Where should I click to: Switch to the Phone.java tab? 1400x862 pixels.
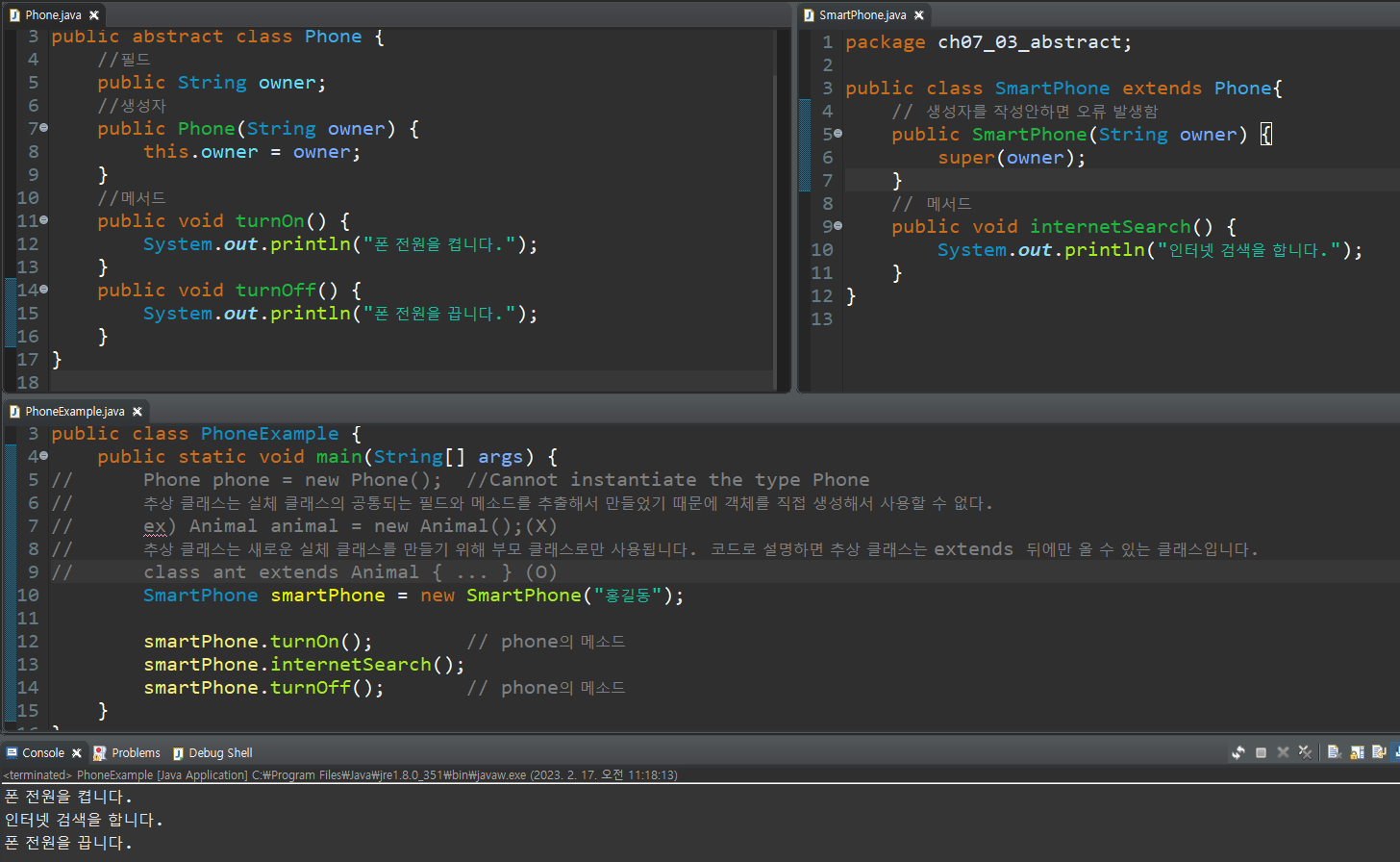[53, 14]
